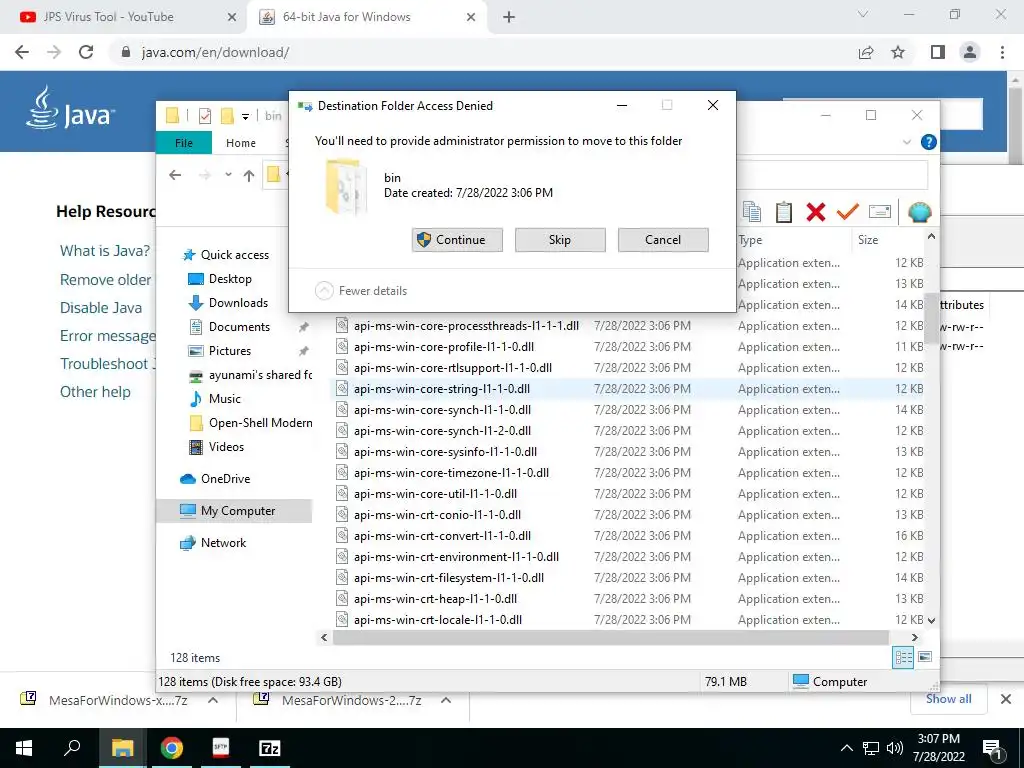This screenshot has width=1024, height=768.
Task: Select api-ms-win-crt-heap-l1-1-0.dll file
Action: [435, 598]
